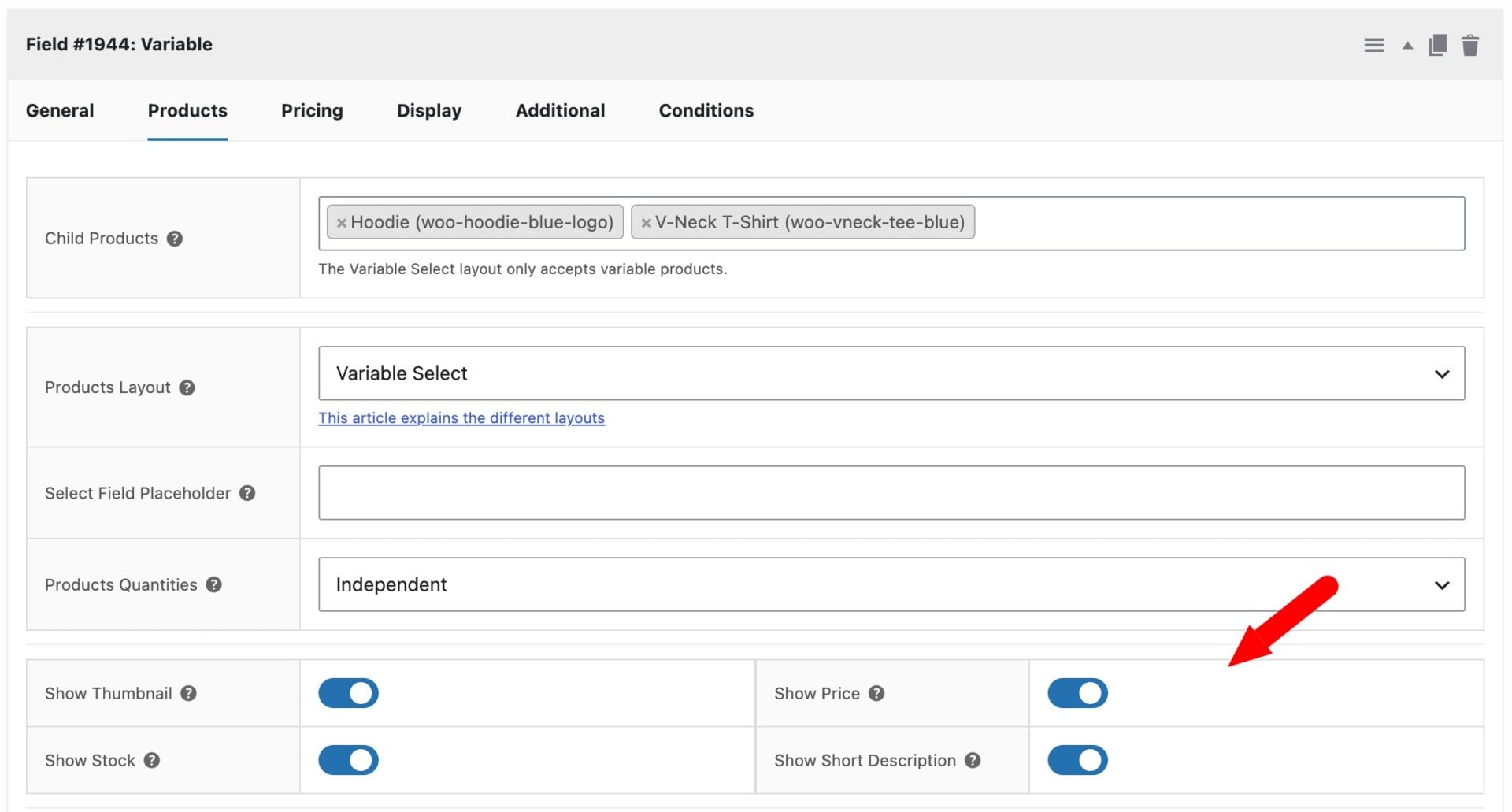Toggle the Show Price switch
This screenshot has height=812, width=1512.
[1077, 693]
